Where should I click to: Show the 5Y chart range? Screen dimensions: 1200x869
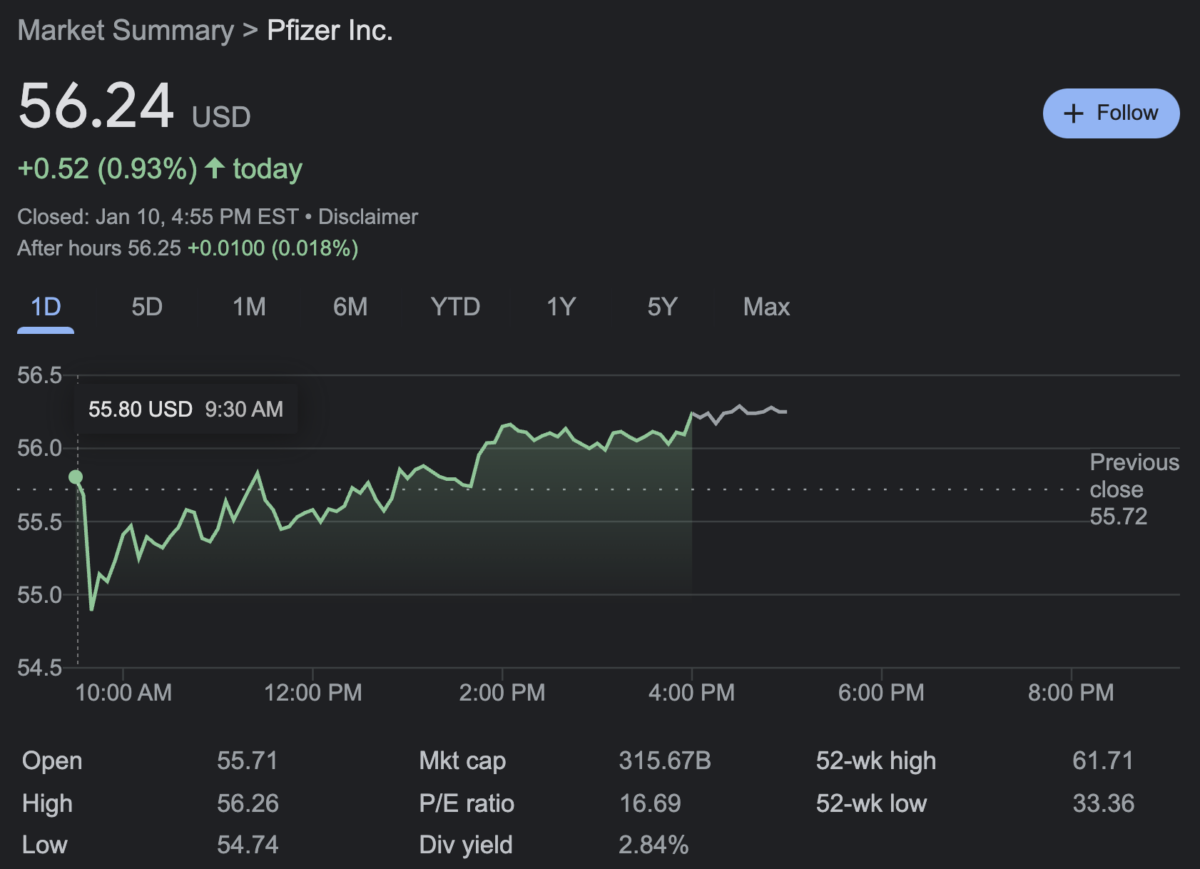(x=662, y=307)
